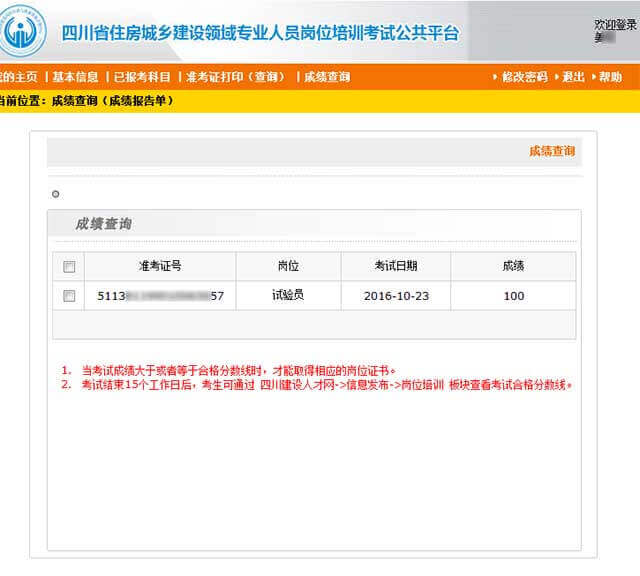The image size is (640, 576).
Task: Click the 修改密码 link
Action: pyautogui.click(x=525, y=77)
